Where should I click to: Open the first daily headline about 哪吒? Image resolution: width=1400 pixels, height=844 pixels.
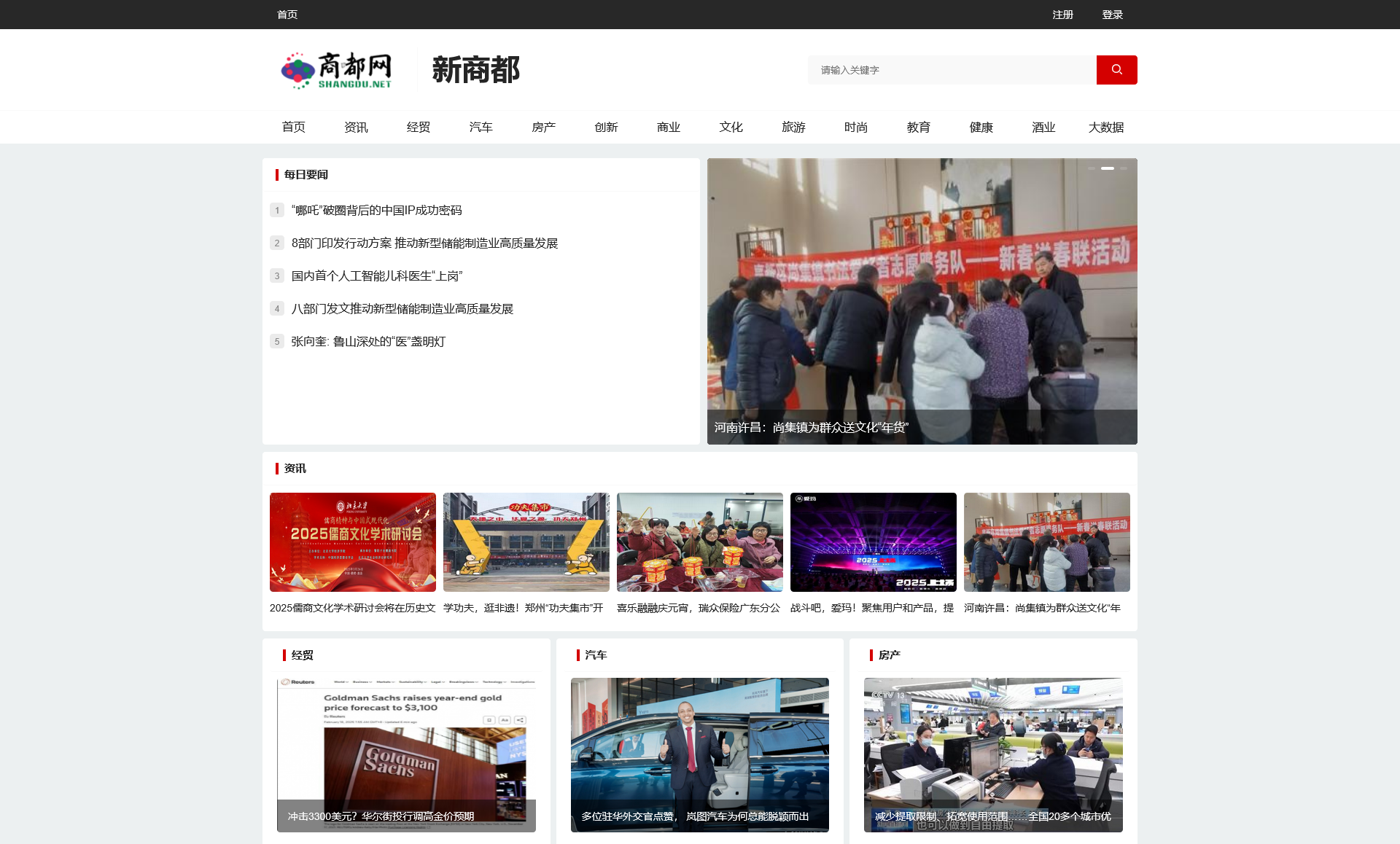(376, 211)
